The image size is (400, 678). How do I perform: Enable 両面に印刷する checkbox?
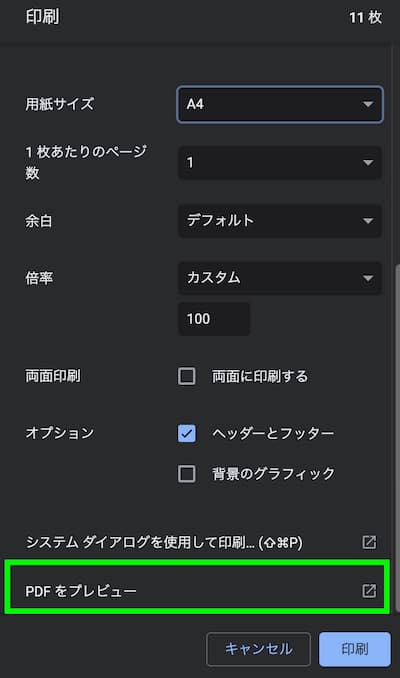pyautogui.click(x=186, y=376)
